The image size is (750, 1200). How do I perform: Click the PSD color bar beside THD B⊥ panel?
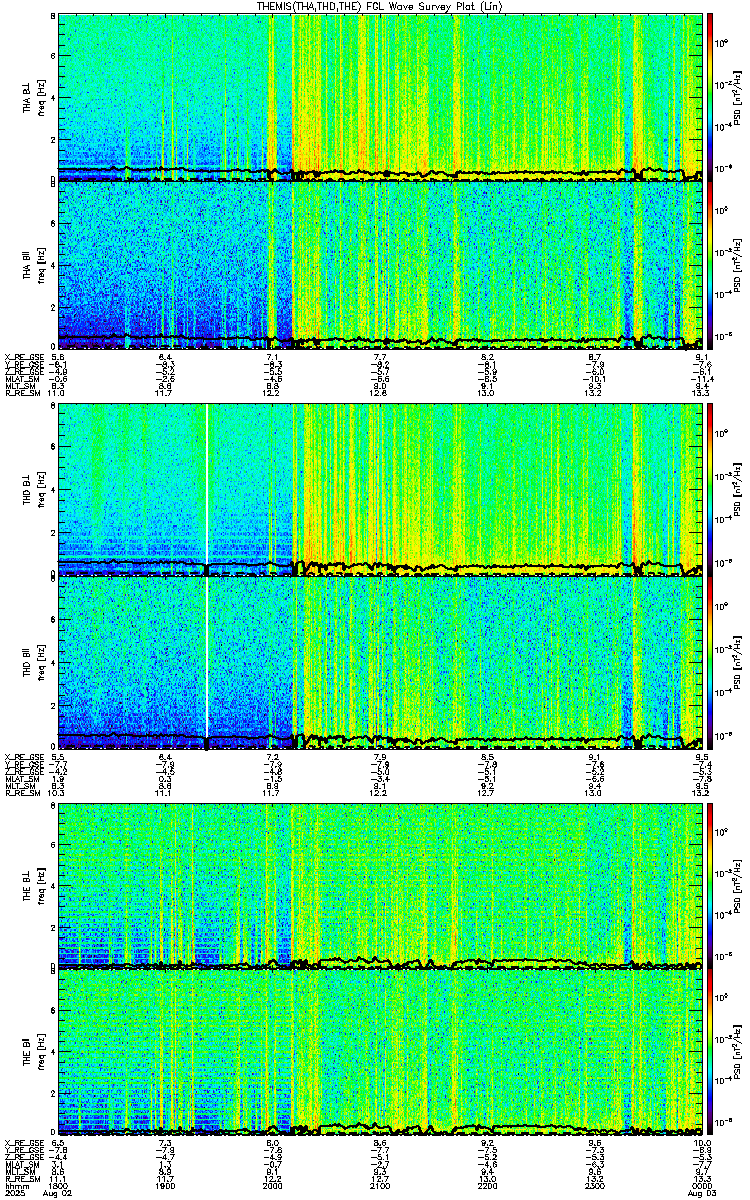click(710, 489)
